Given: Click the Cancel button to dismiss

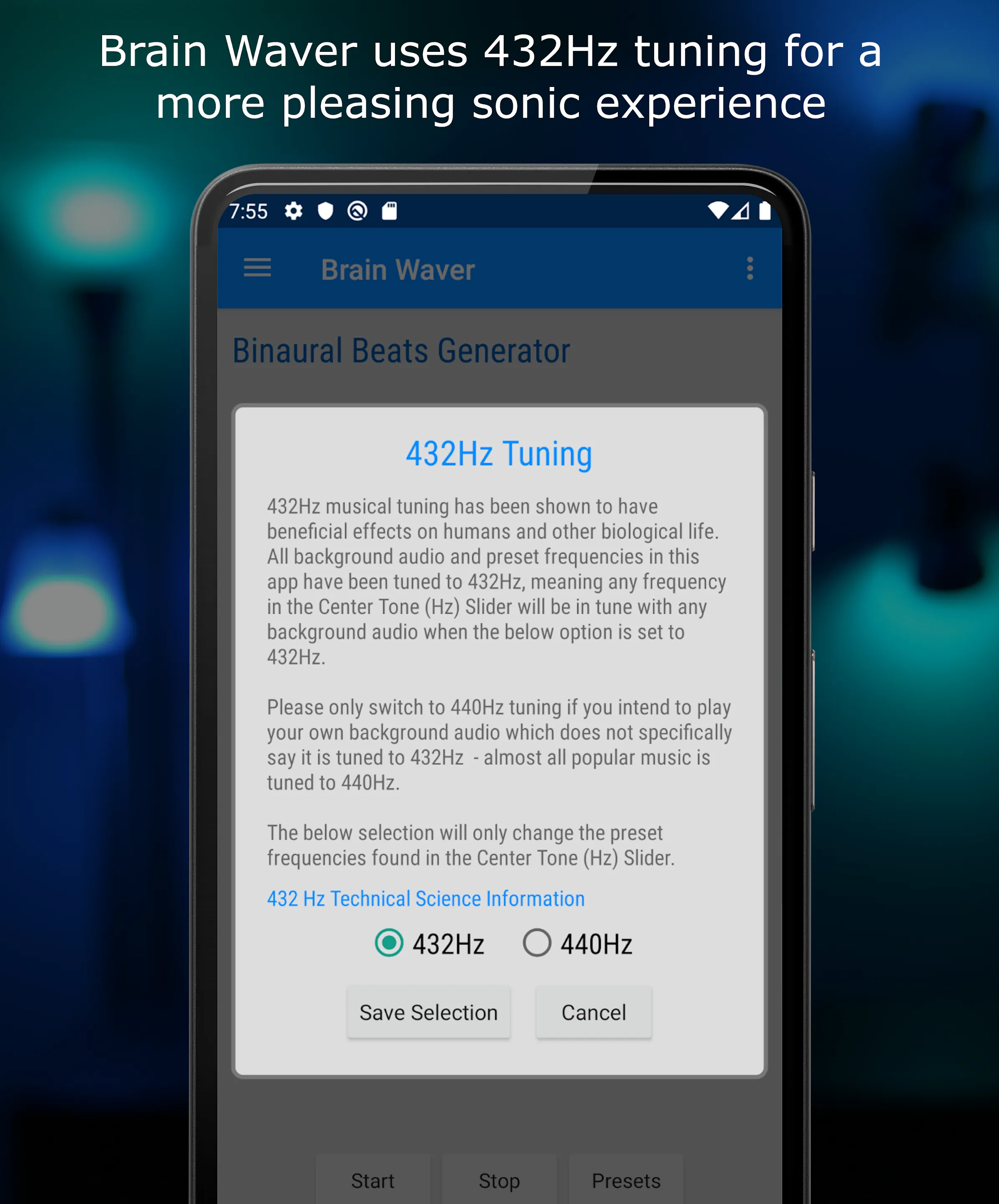Looking at the screenshot, I should coord(593,1013).
